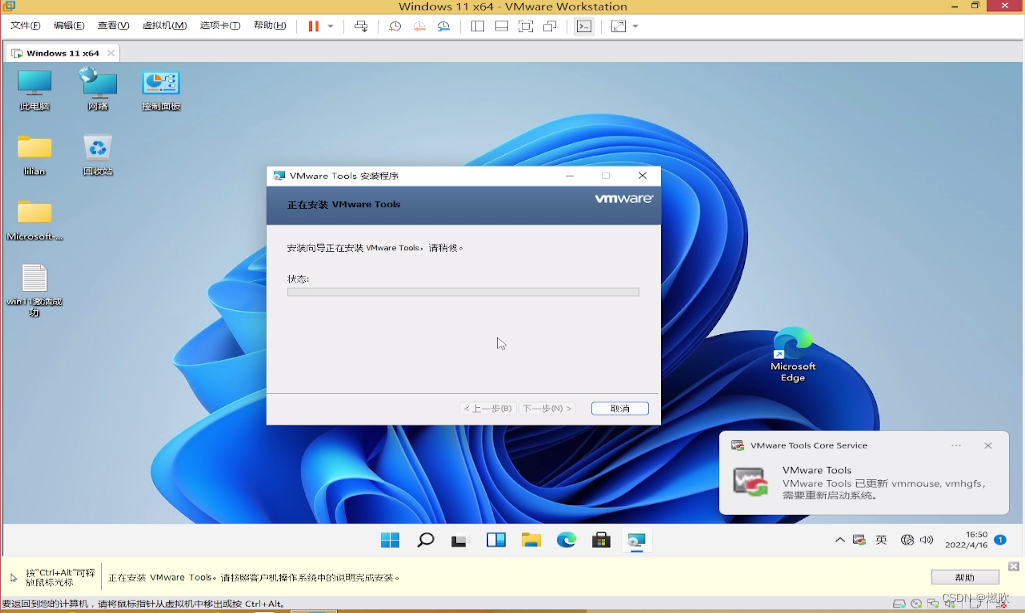Launch Edge from the taskbar
The height and width of the screenshot is (613, 1025).
pyautogui.click(x=566, y=540)
